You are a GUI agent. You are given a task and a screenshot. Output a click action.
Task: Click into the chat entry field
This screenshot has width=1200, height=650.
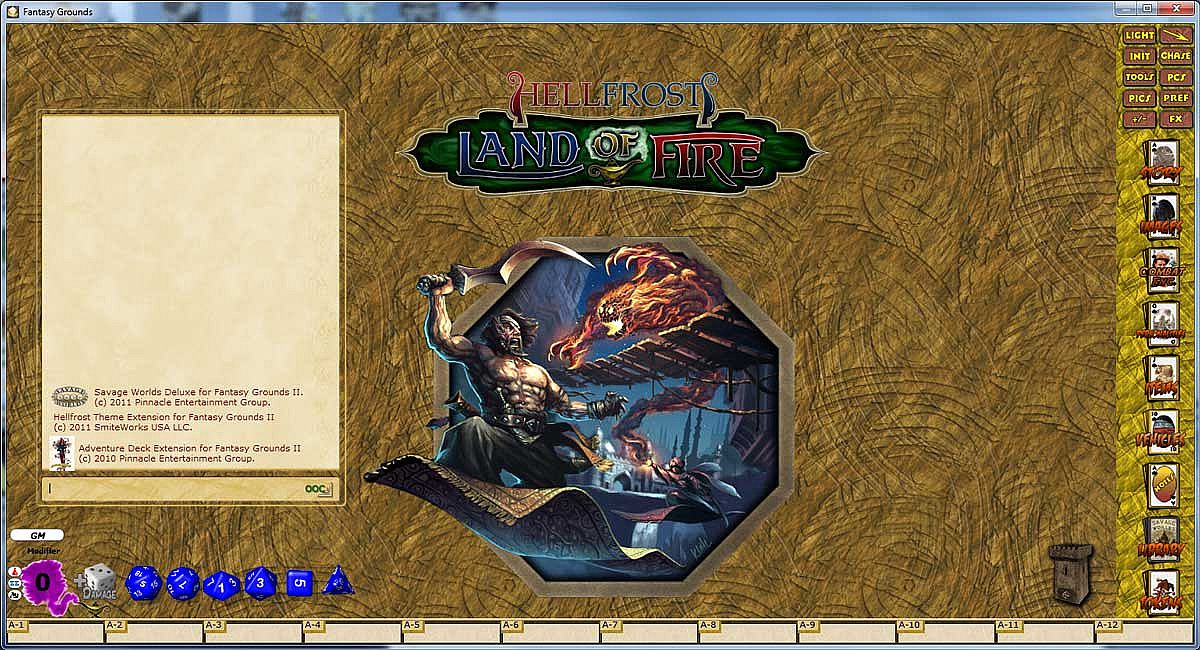(172, 489)
